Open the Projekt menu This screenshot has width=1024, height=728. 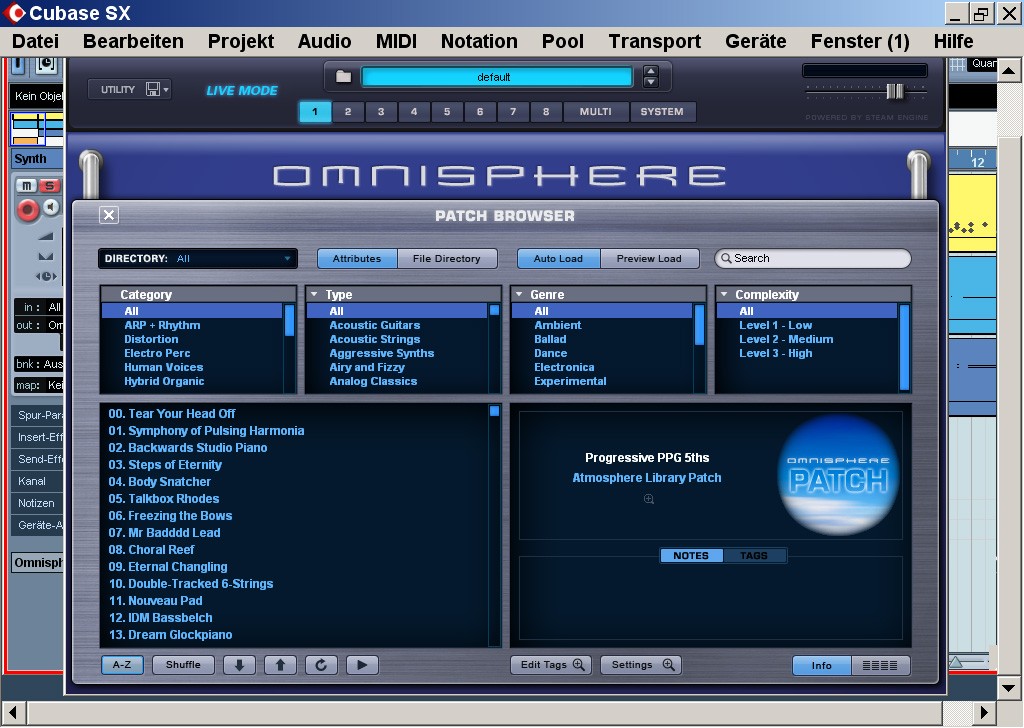point(241,41)
